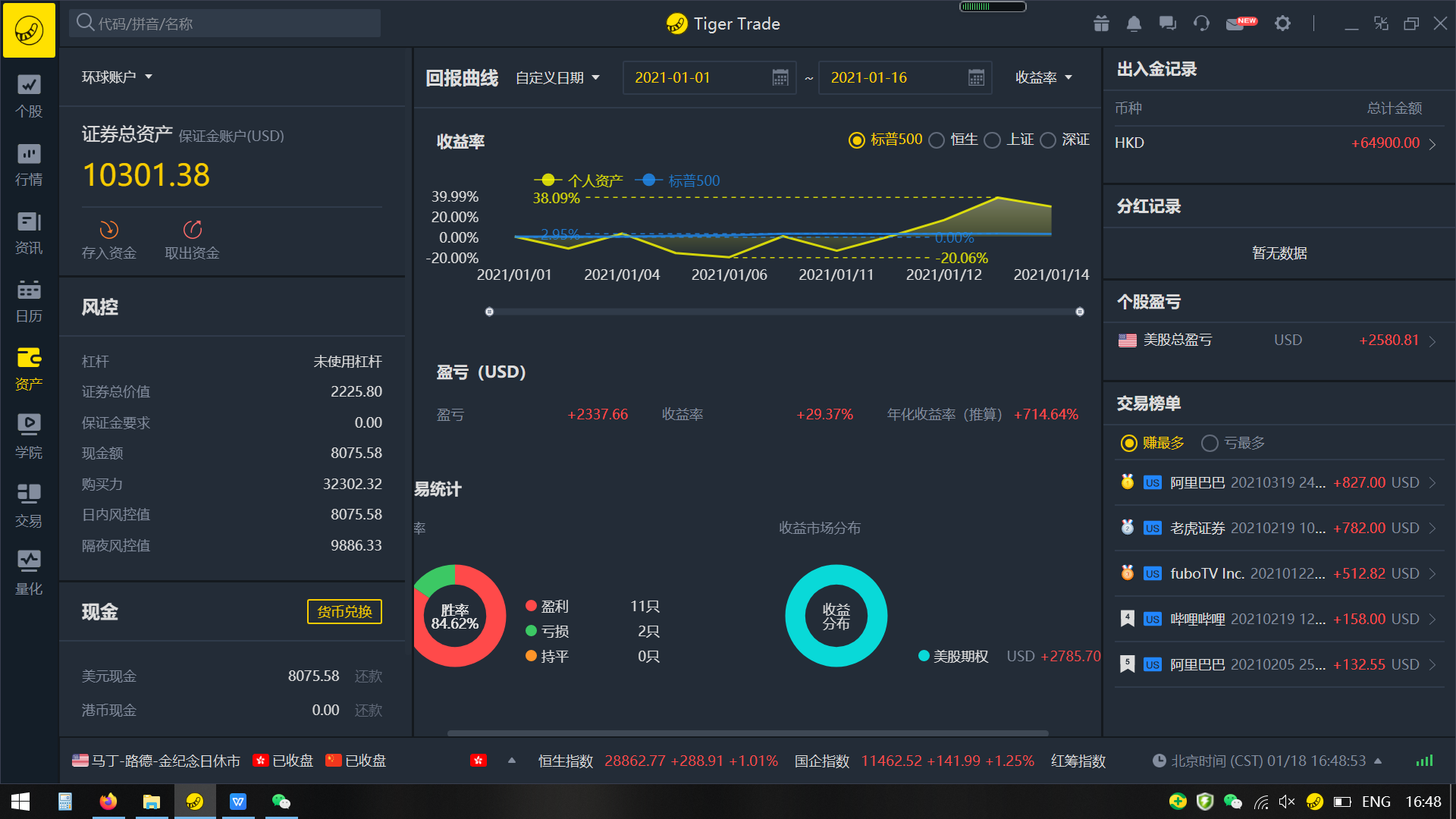1456x819 pixels.
Task: Expand market status arrow in bottom bar
Action: point(512,761)
